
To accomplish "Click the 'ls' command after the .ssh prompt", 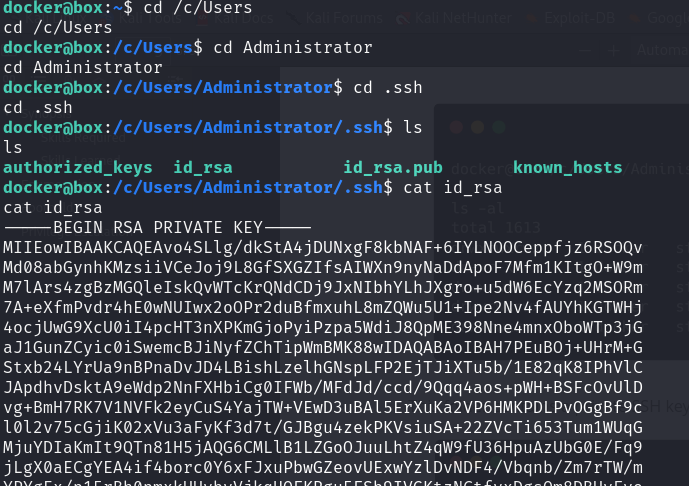I will 413,127.
